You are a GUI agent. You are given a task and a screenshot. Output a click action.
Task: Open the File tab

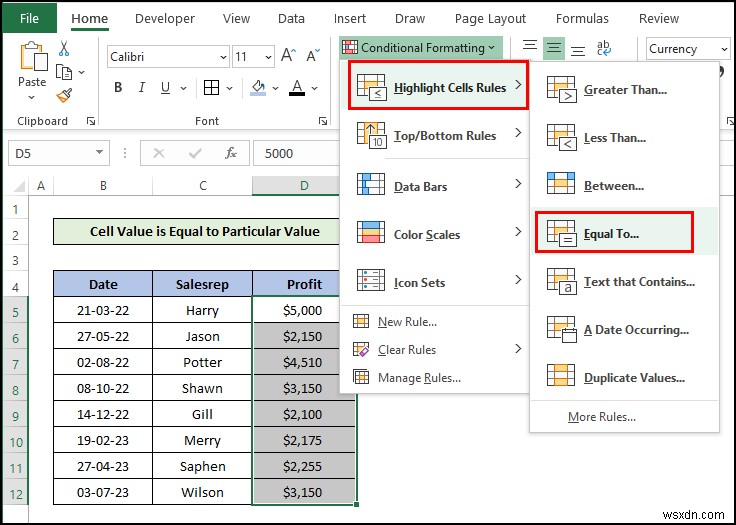30,18
